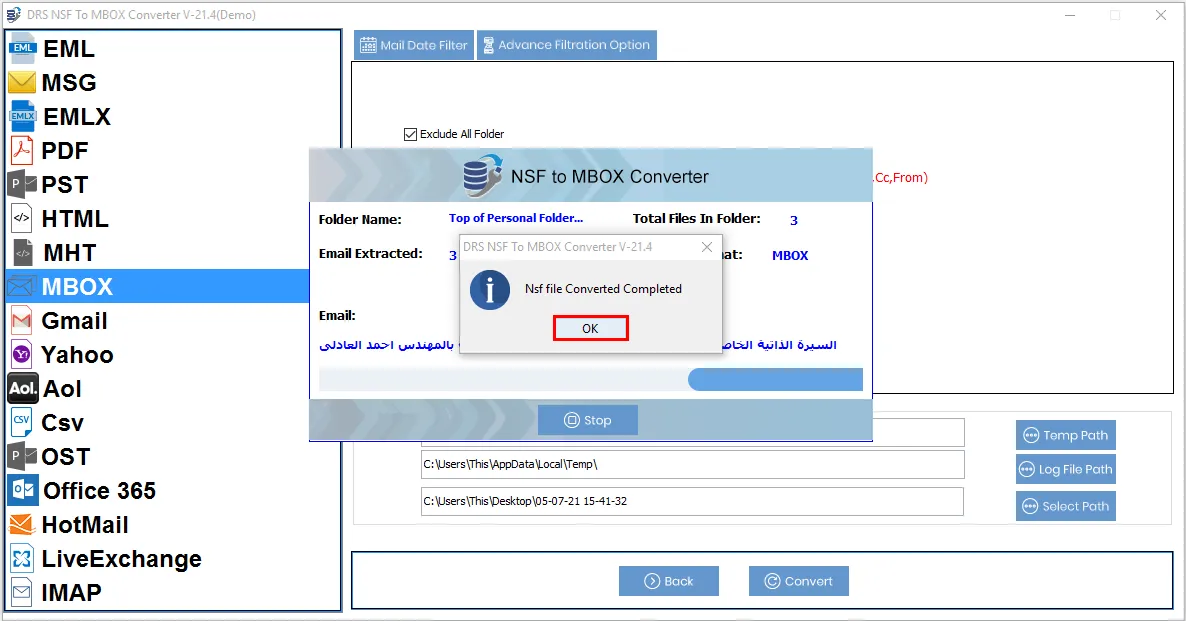Click the conversion progress bar

coord(591,380)
